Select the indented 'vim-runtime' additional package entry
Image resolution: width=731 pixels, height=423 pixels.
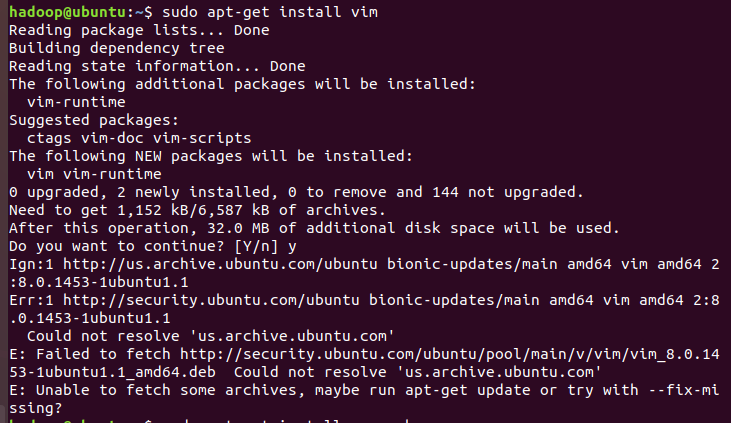[76, 102]
